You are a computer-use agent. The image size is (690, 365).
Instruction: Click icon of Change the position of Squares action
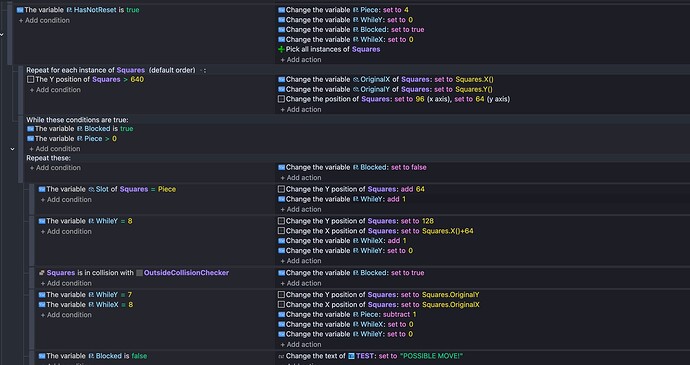(x=281, y=99)
